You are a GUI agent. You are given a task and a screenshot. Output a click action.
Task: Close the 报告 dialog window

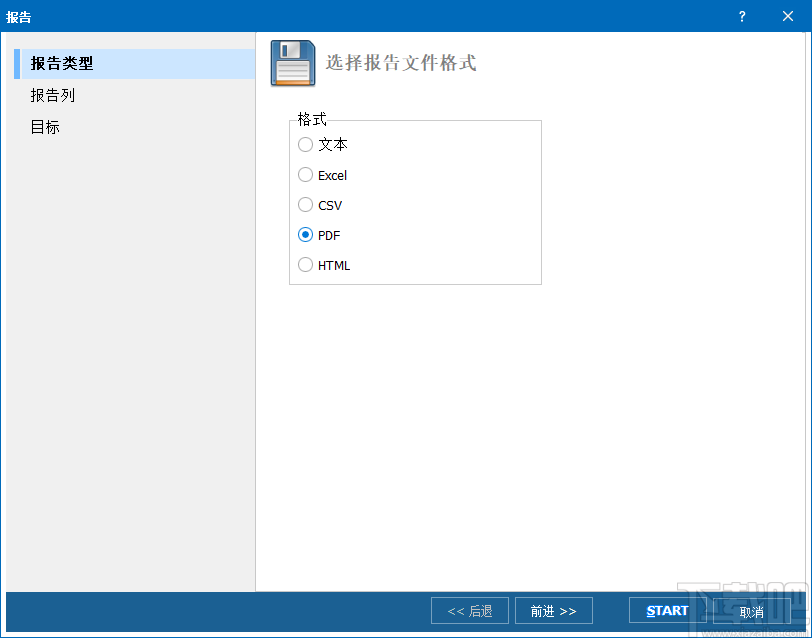click(x=787, y=16)
